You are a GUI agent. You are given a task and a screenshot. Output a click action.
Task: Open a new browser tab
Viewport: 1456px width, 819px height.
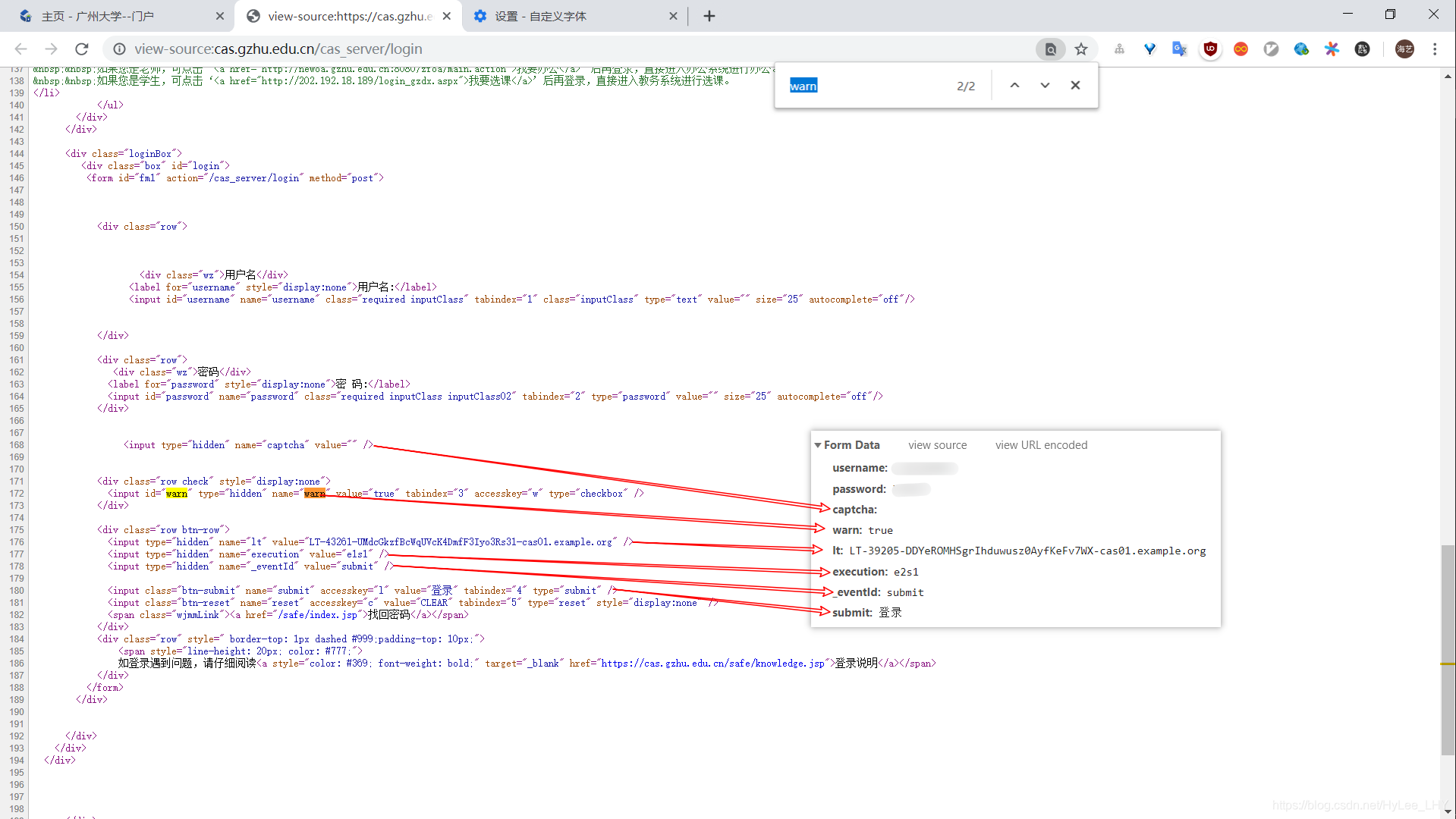click(709, 16)
